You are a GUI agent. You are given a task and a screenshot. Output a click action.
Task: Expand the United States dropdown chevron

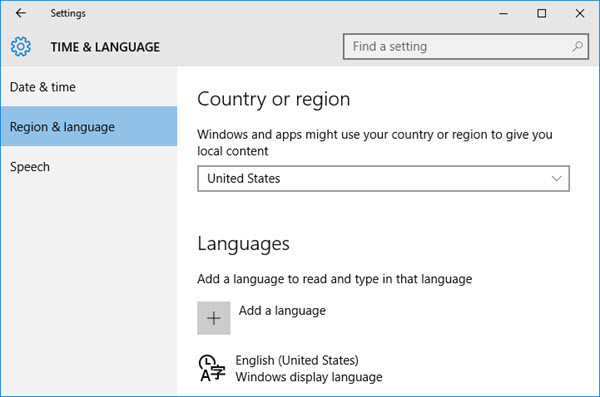point(556,178)
